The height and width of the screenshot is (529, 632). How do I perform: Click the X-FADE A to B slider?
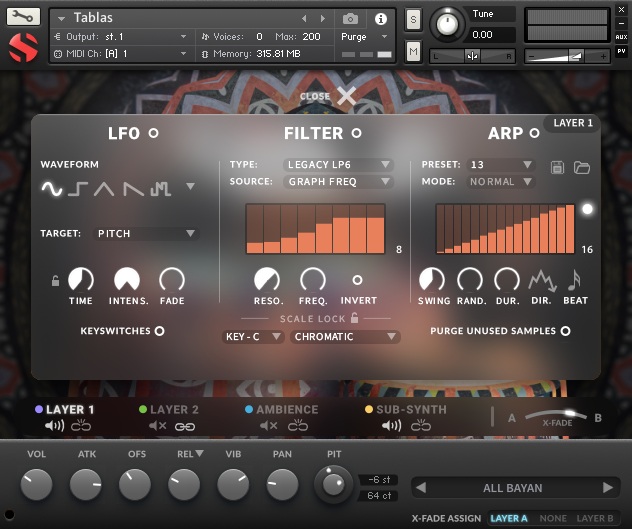point(556,416)
